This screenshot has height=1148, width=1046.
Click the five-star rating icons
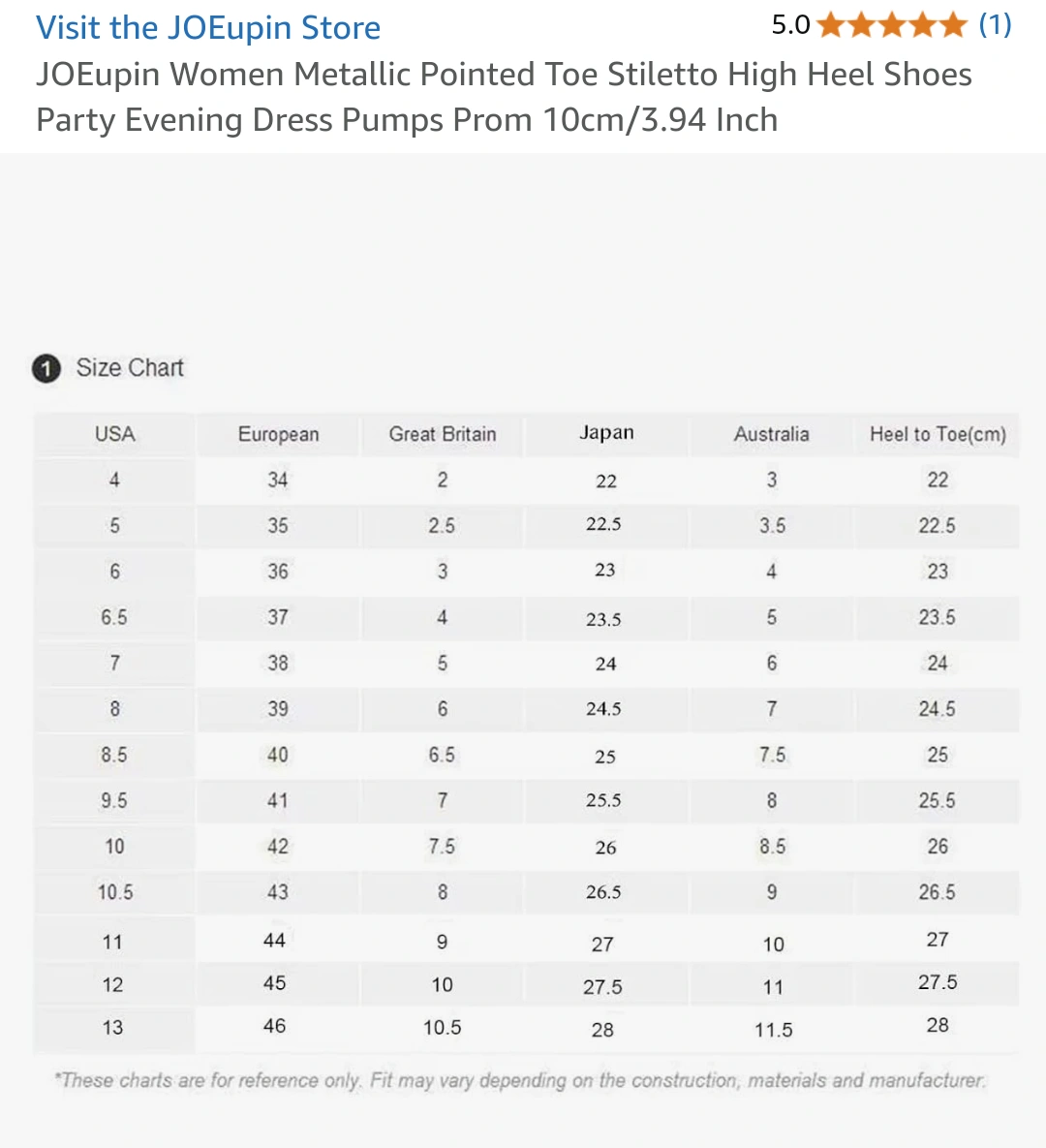tap(892, 25)
